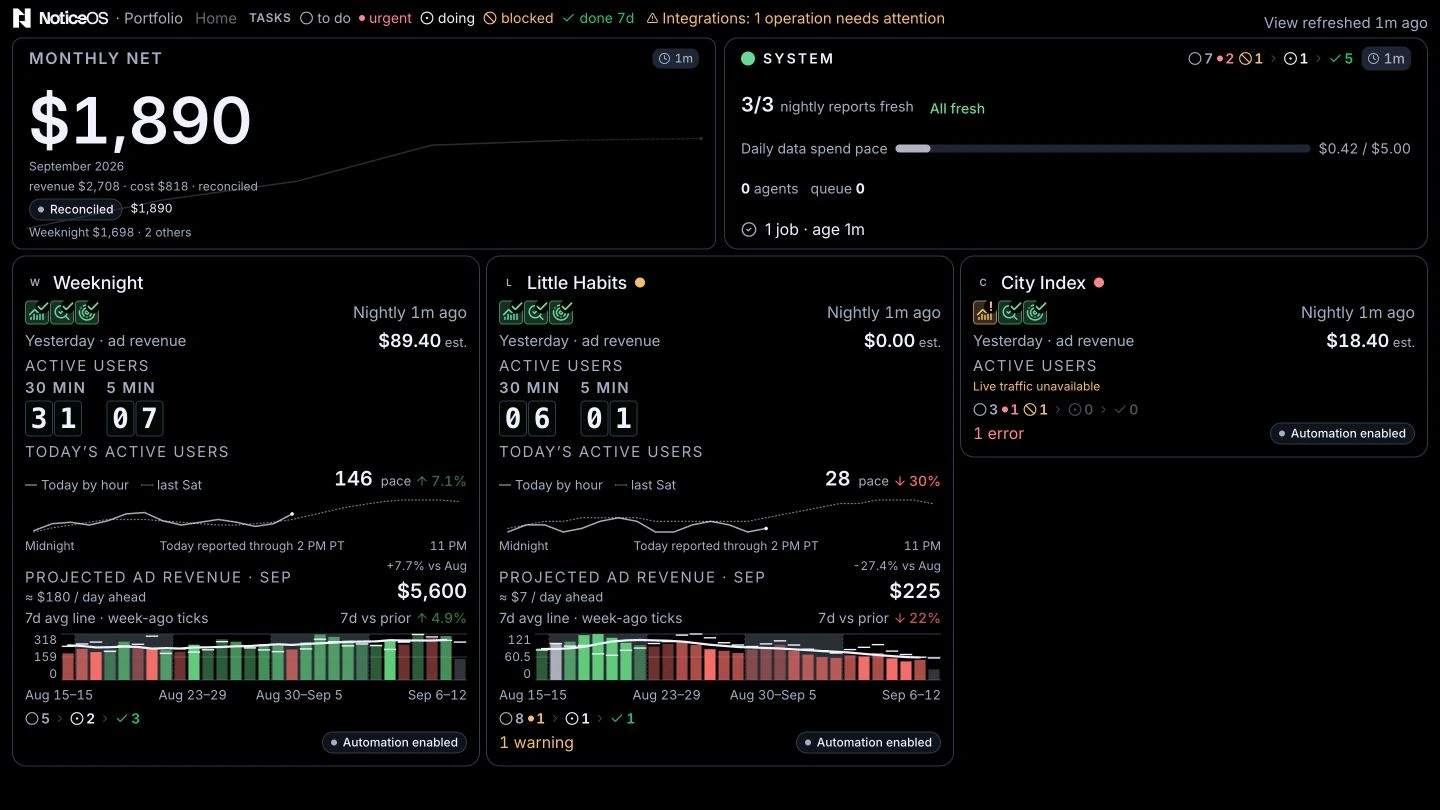Open Weeknight's done count 3
This screenshot has height=810, width=1440.
pos(128,718)
